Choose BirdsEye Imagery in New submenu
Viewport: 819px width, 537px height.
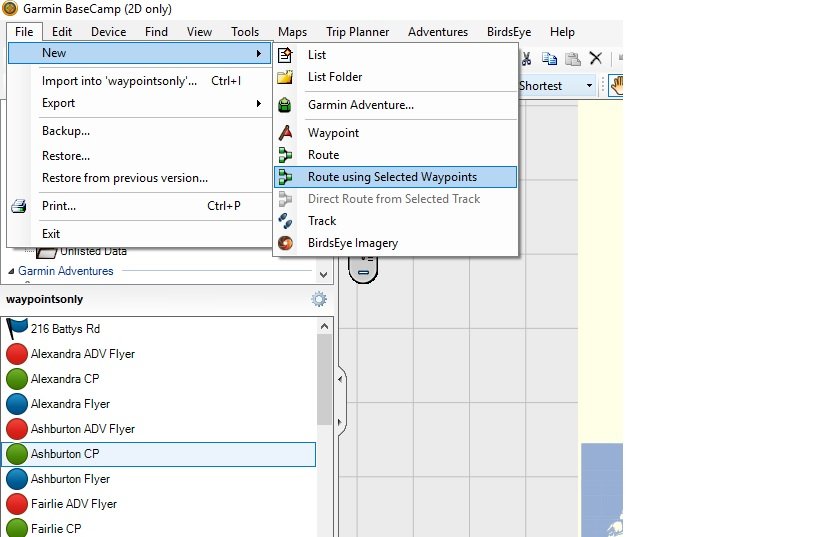coord(395,243)
